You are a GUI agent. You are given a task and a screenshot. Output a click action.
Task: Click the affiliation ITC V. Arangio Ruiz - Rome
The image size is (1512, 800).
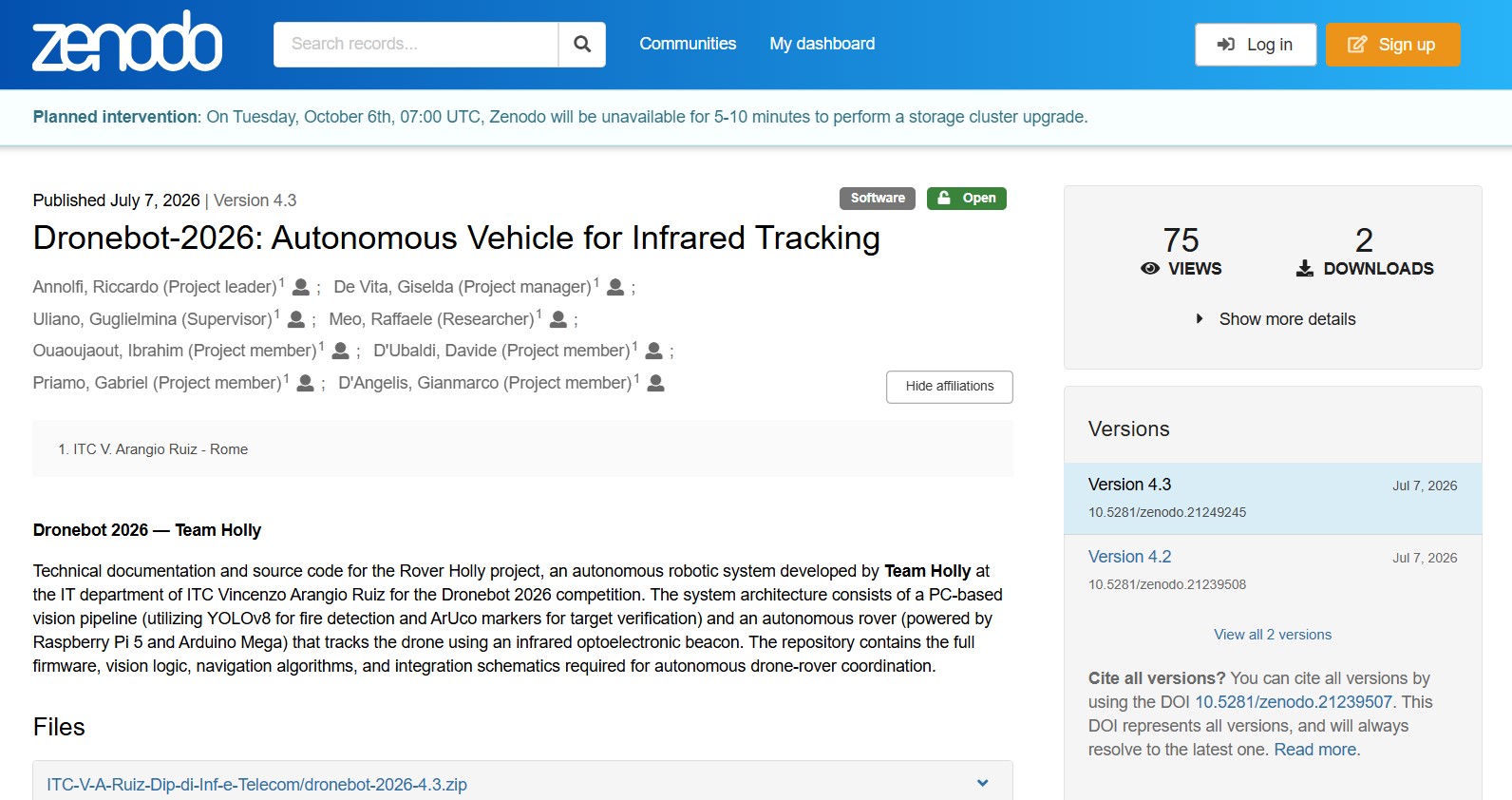pyautogui.click(x=161, y=449)
